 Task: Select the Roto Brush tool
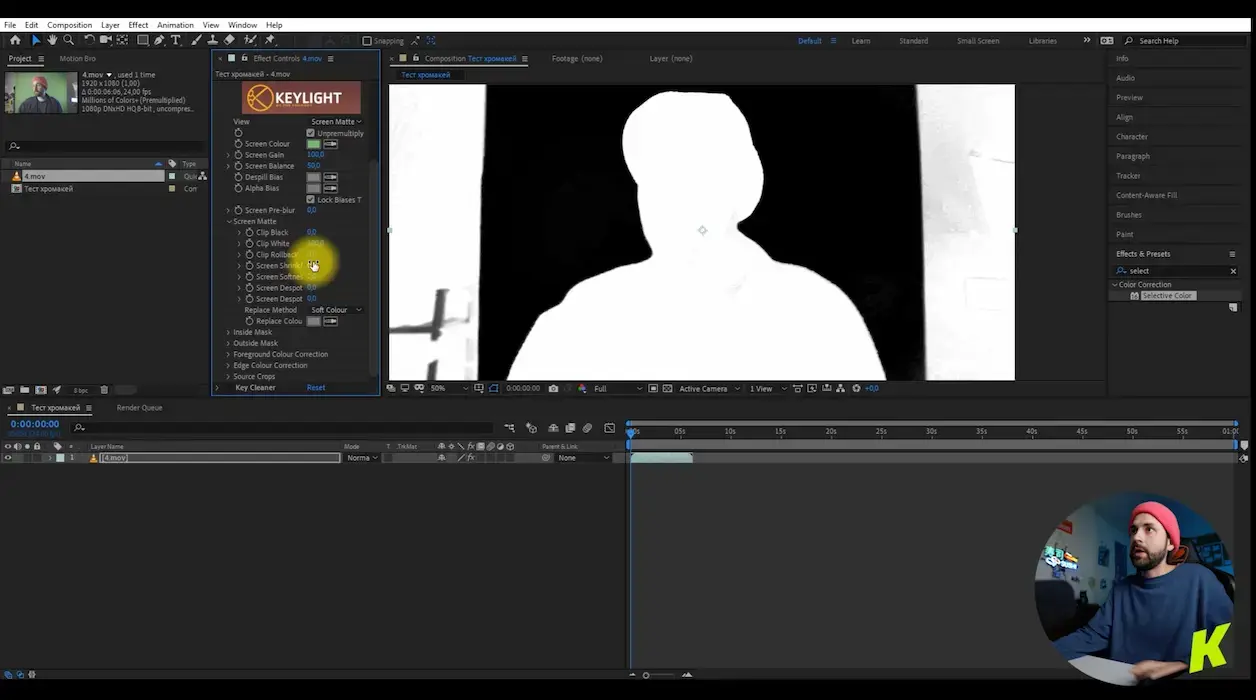[x=250, y=40]
